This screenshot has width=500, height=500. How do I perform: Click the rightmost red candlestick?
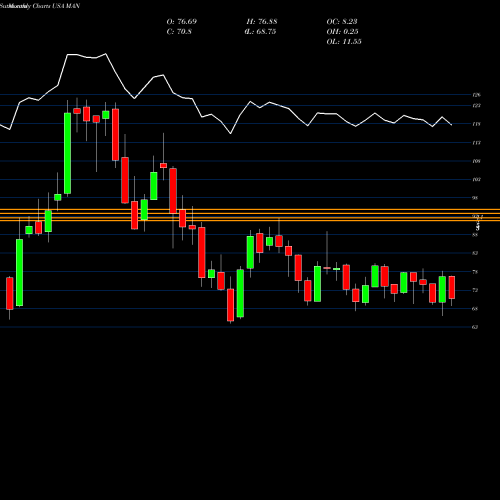[x=452, y=287]
